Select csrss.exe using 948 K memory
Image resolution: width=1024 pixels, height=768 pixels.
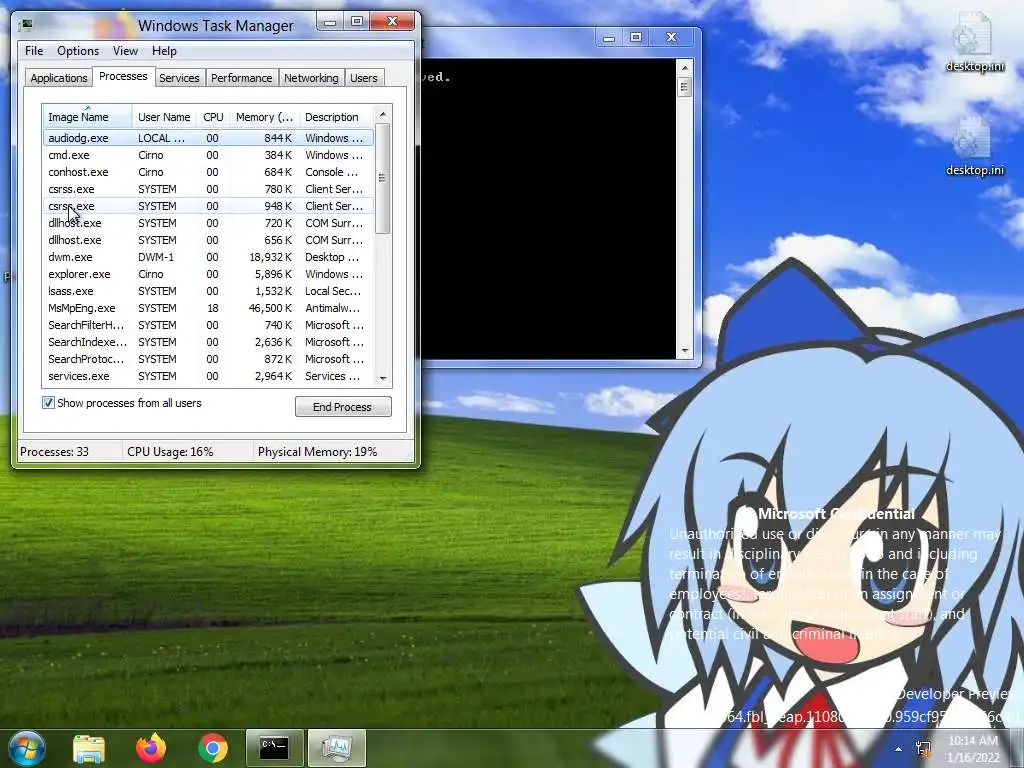point(208,206)
